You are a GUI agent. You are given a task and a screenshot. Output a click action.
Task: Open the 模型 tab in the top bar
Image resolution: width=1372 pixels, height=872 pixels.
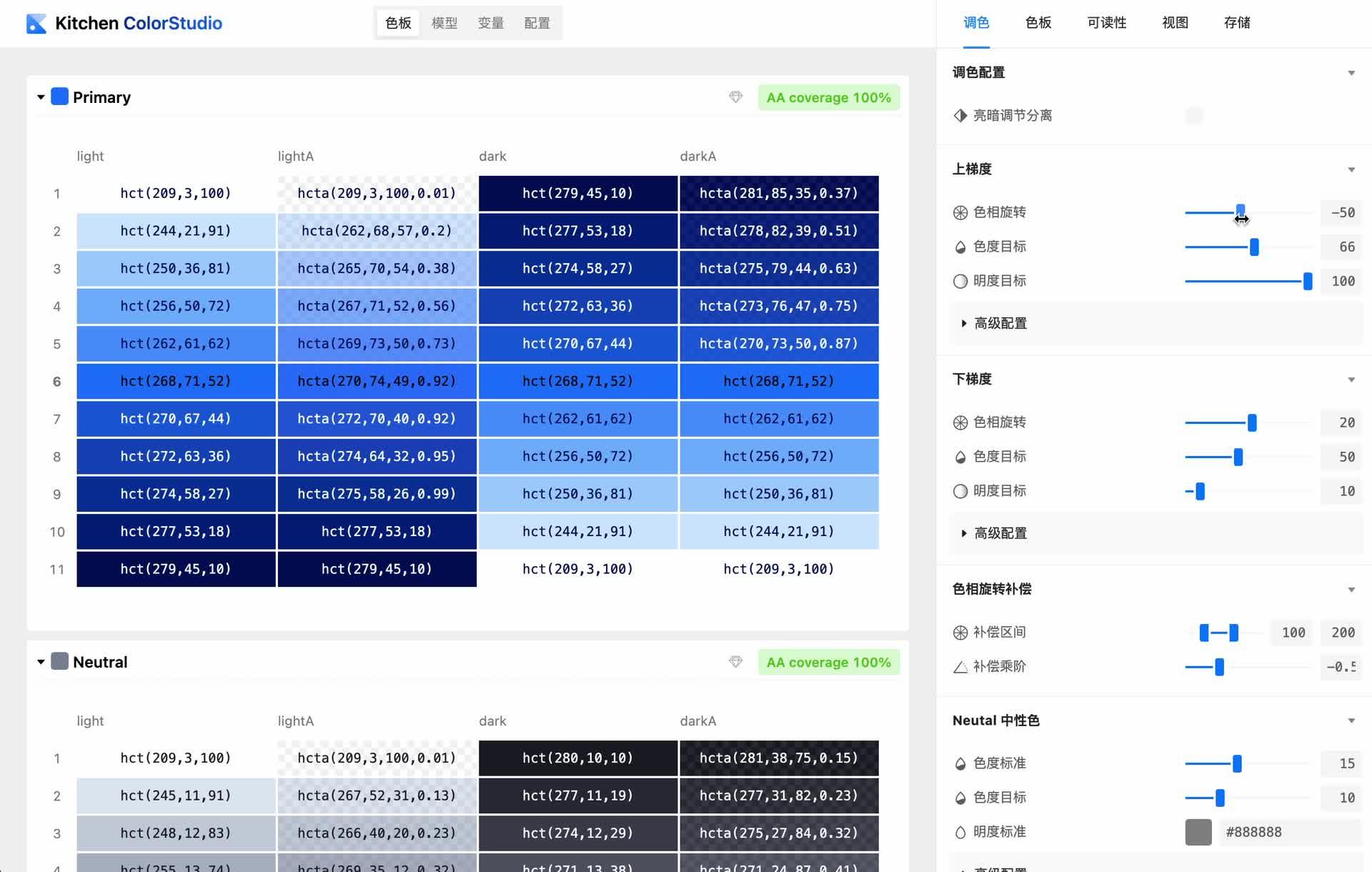(444, 23)
